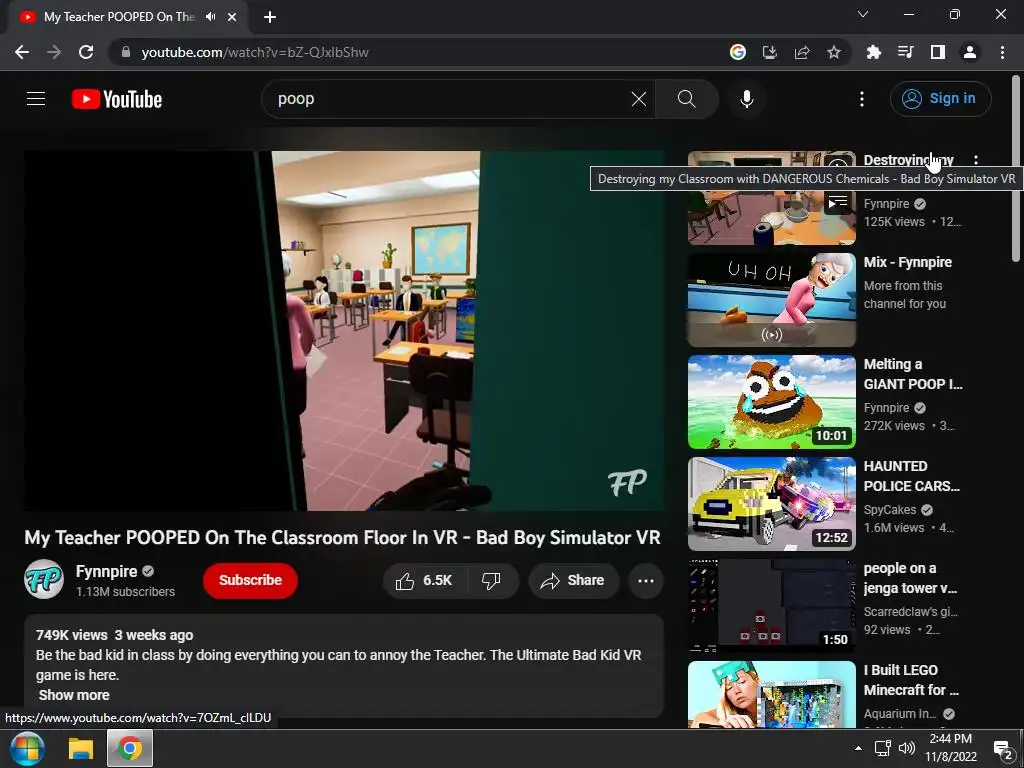Toggle the browser side panel
Screen dimensions: 1024x768
[938, 52]
